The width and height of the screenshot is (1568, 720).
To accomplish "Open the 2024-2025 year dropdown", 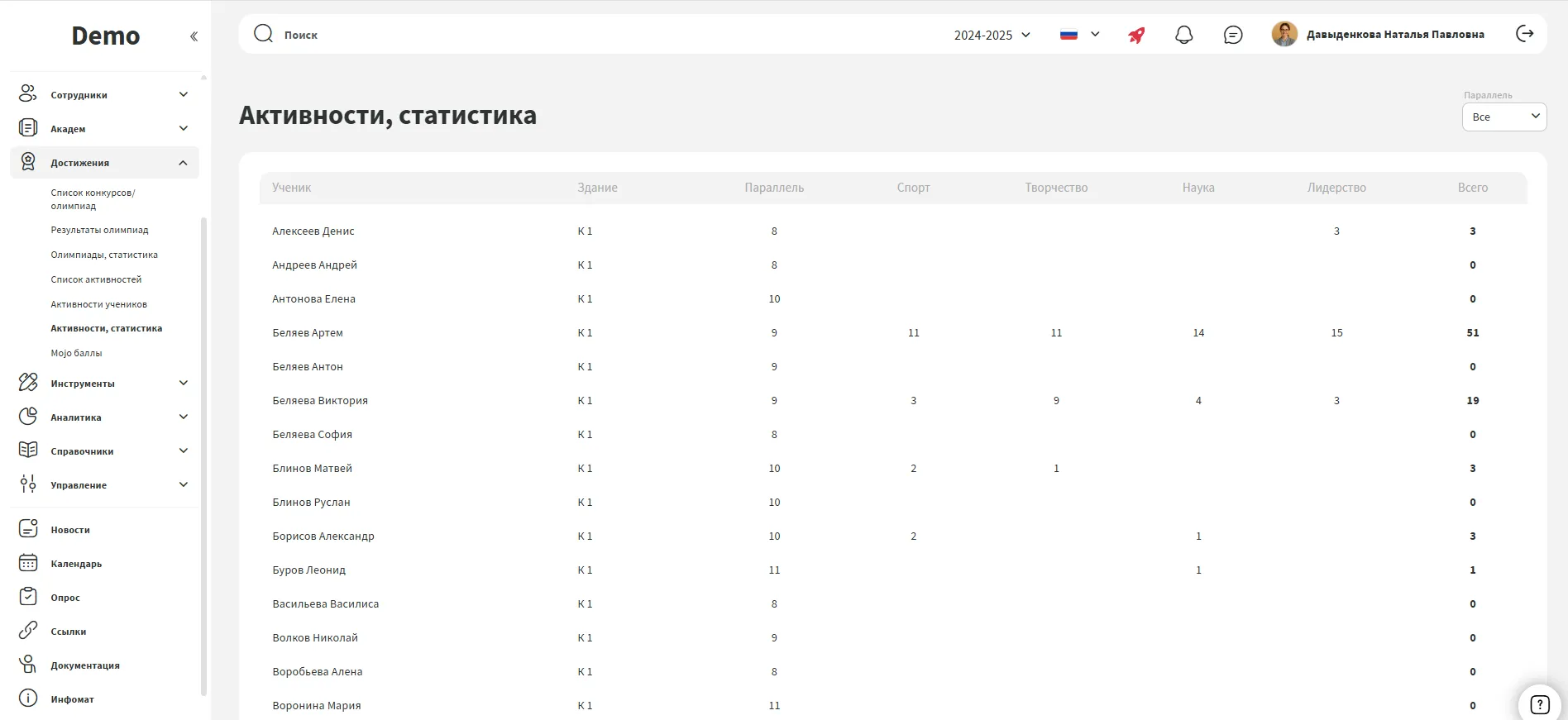I will pos(992,35).
